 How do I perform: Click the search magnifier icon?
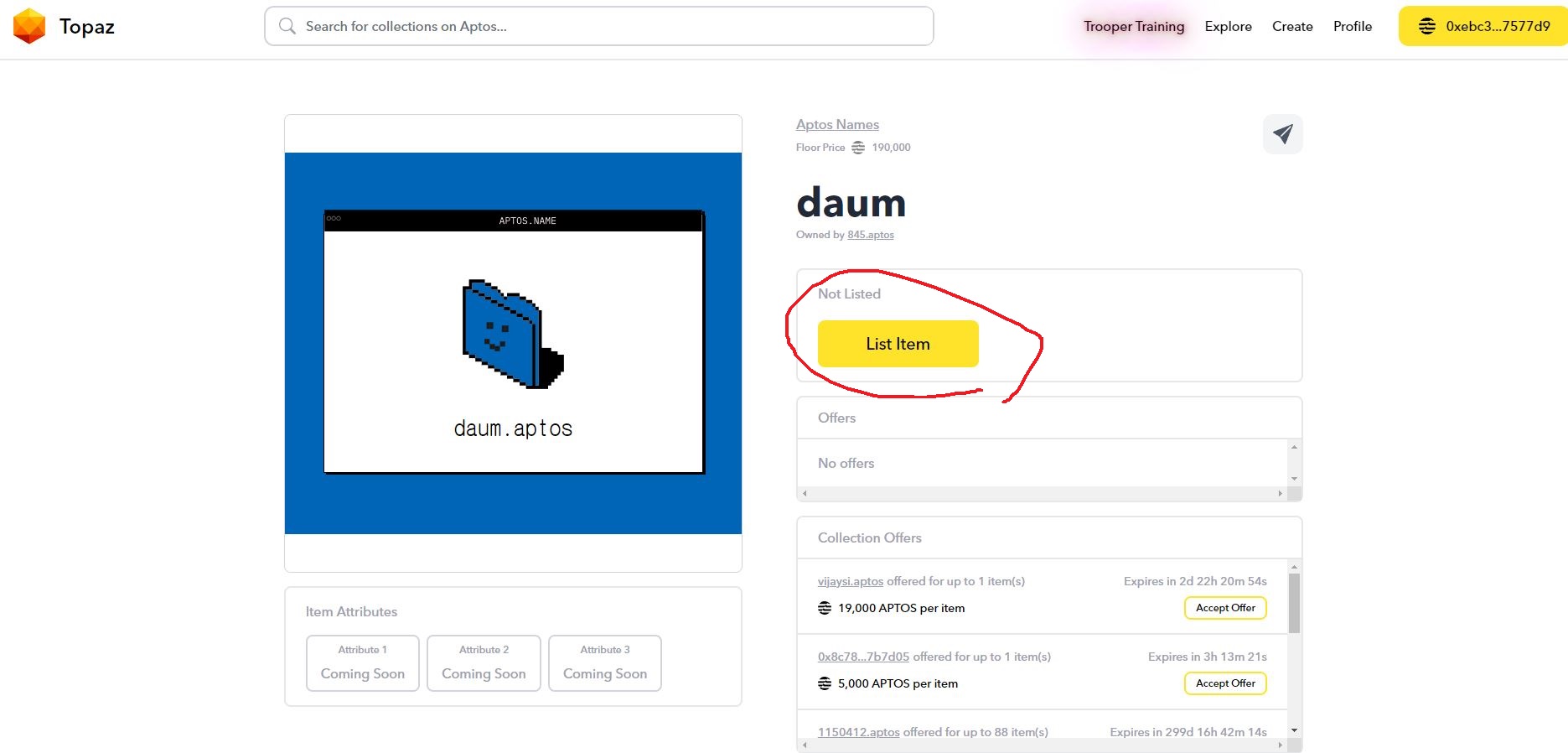pos(287,26)
